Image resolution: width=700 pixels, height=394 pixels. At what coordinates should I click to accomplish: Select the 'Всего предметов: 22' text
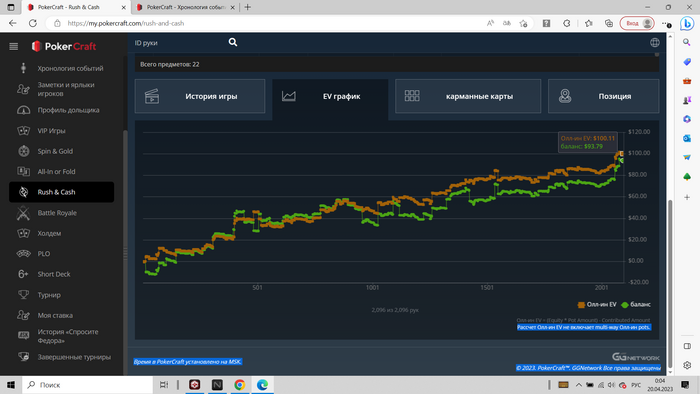pyautogui.click(x=170, y=64)
